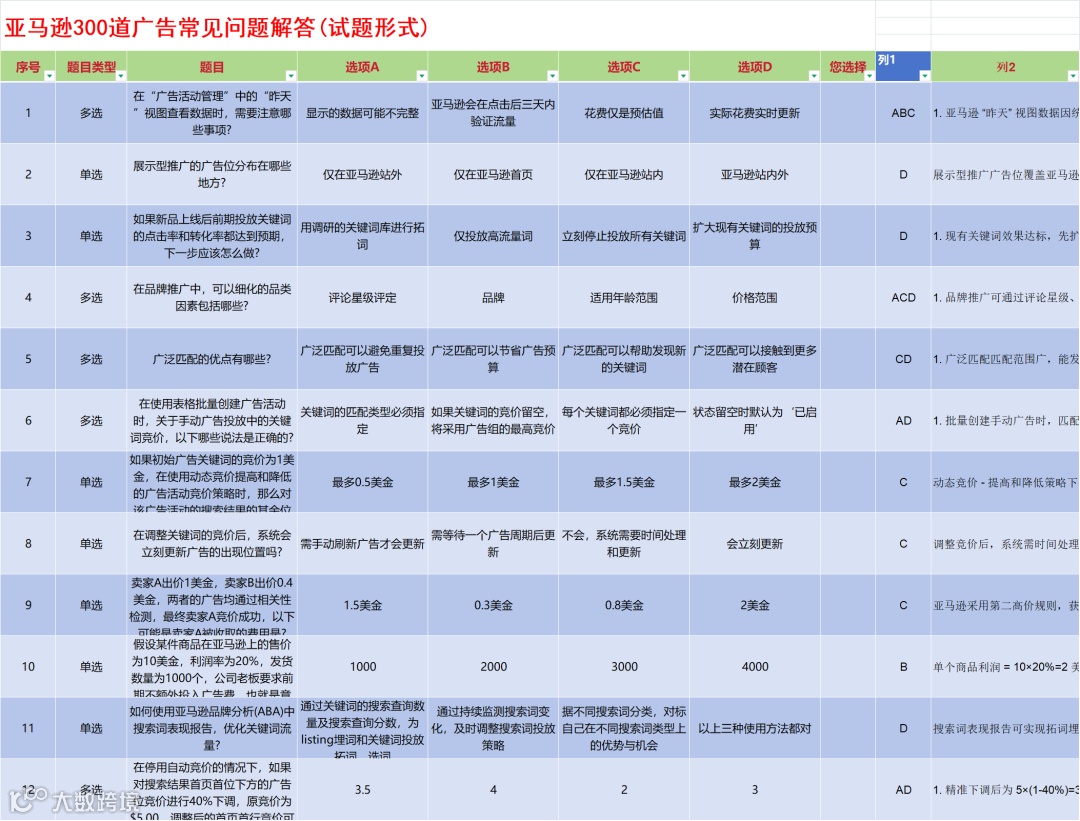Click cell 实际花费实时更新
Viewport: 1080px width, 821px height.
[754, 113]
